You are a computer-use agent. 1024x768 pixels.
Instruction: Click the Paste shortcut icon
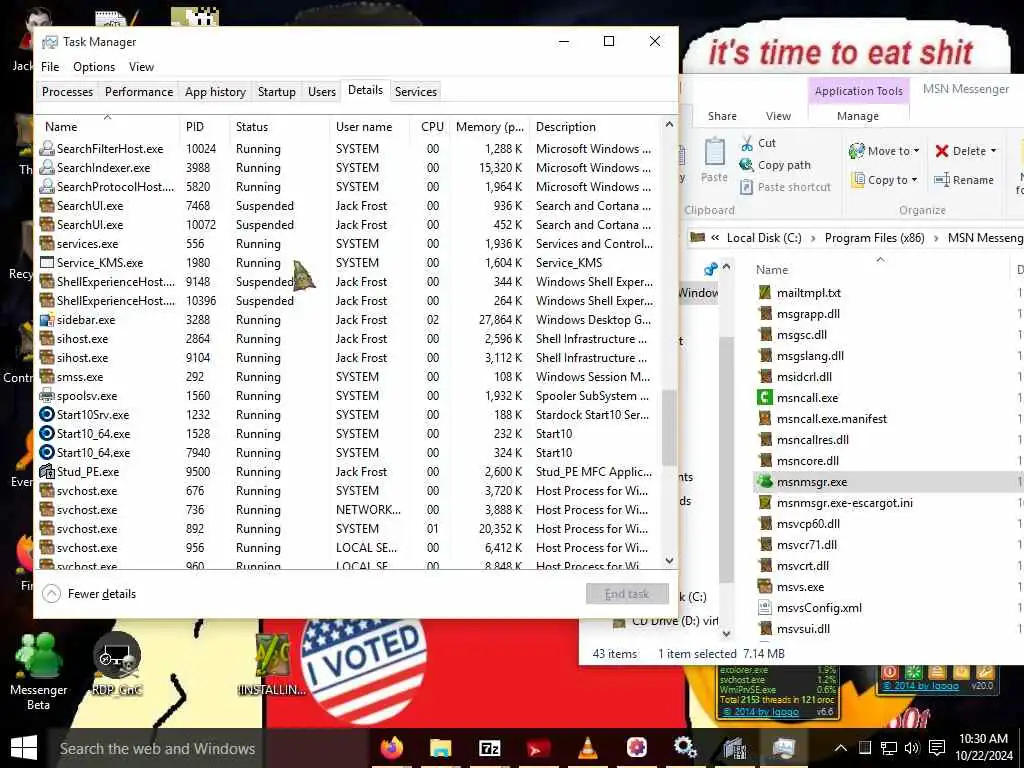point(746,187)
